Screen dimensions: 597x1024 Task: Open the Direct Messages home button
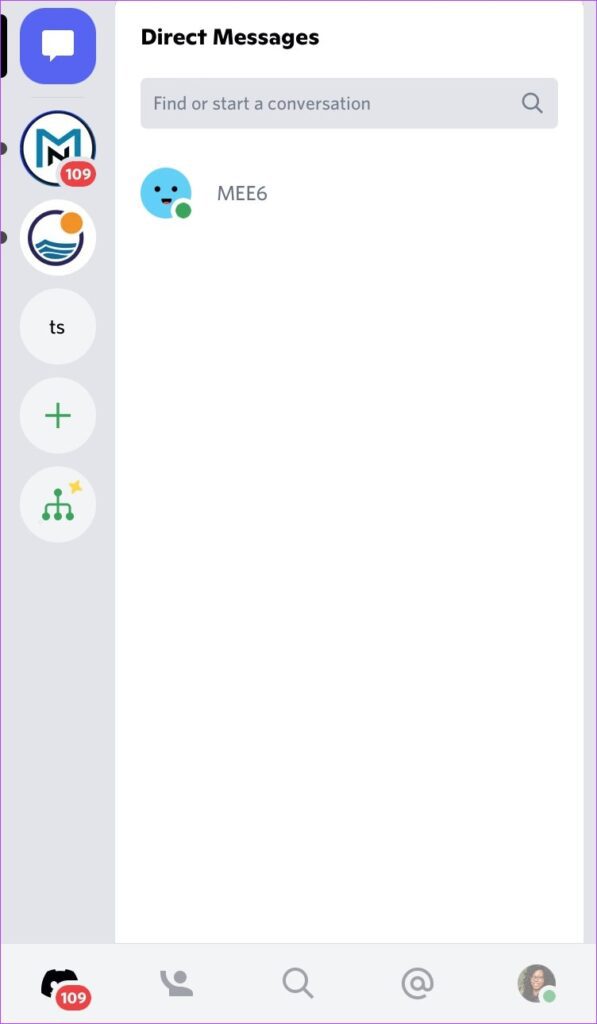tap(57, 46)
